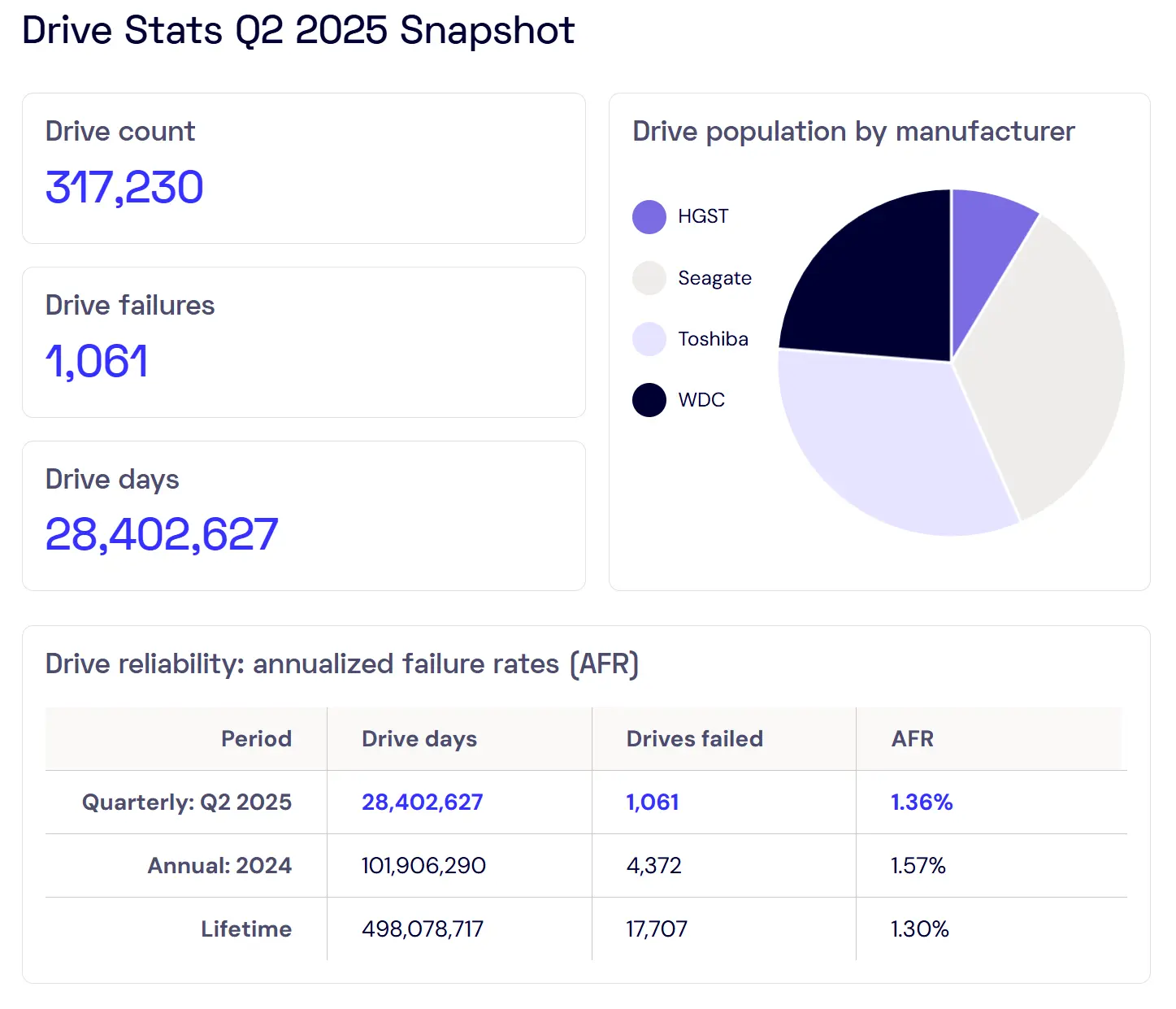1176x1009 pixels.
Task: Click the Drive count value 317,230
Action: pos(124,188)
